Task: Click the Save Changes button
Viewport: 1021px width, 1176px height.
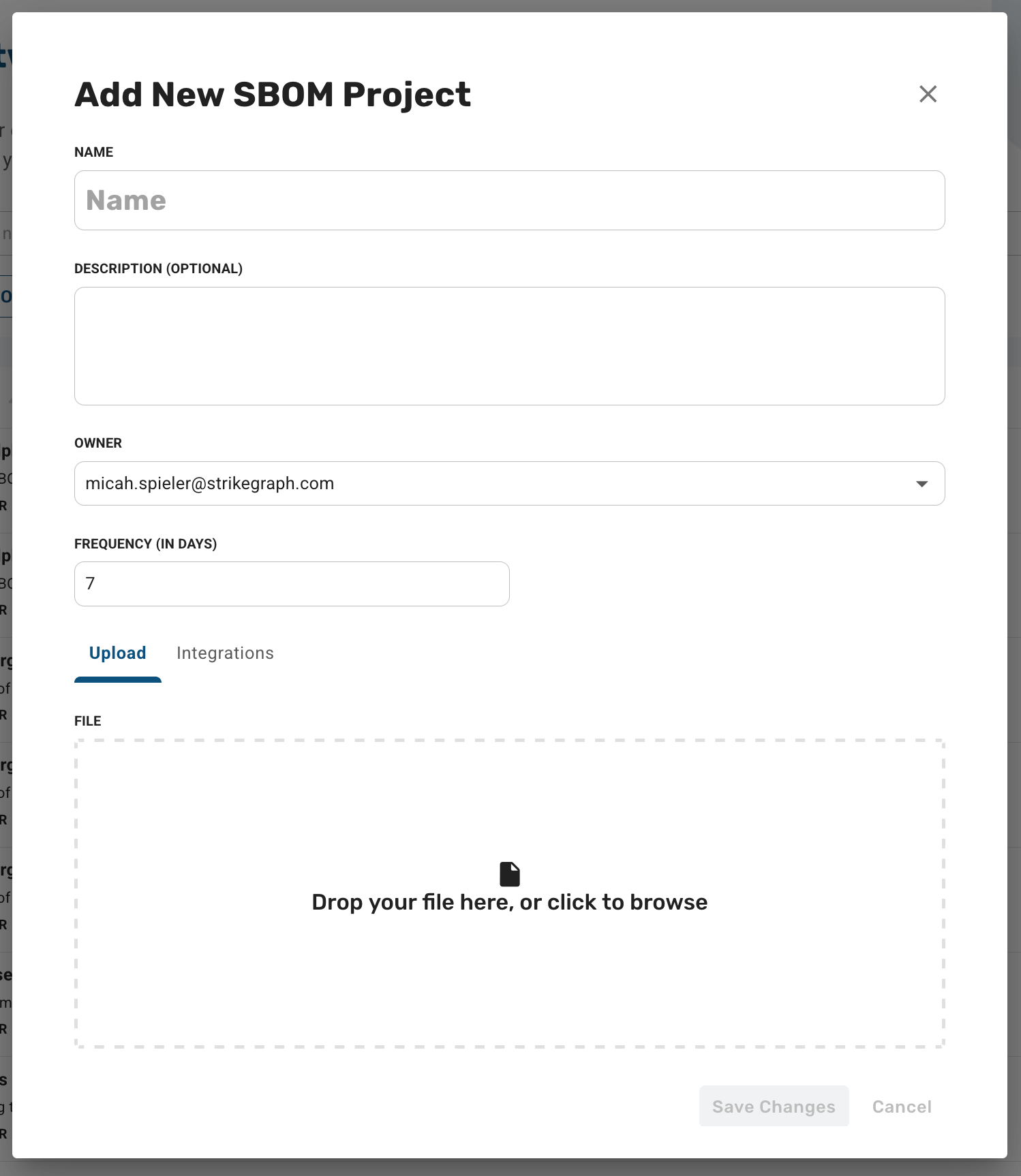Action: 774,1107
